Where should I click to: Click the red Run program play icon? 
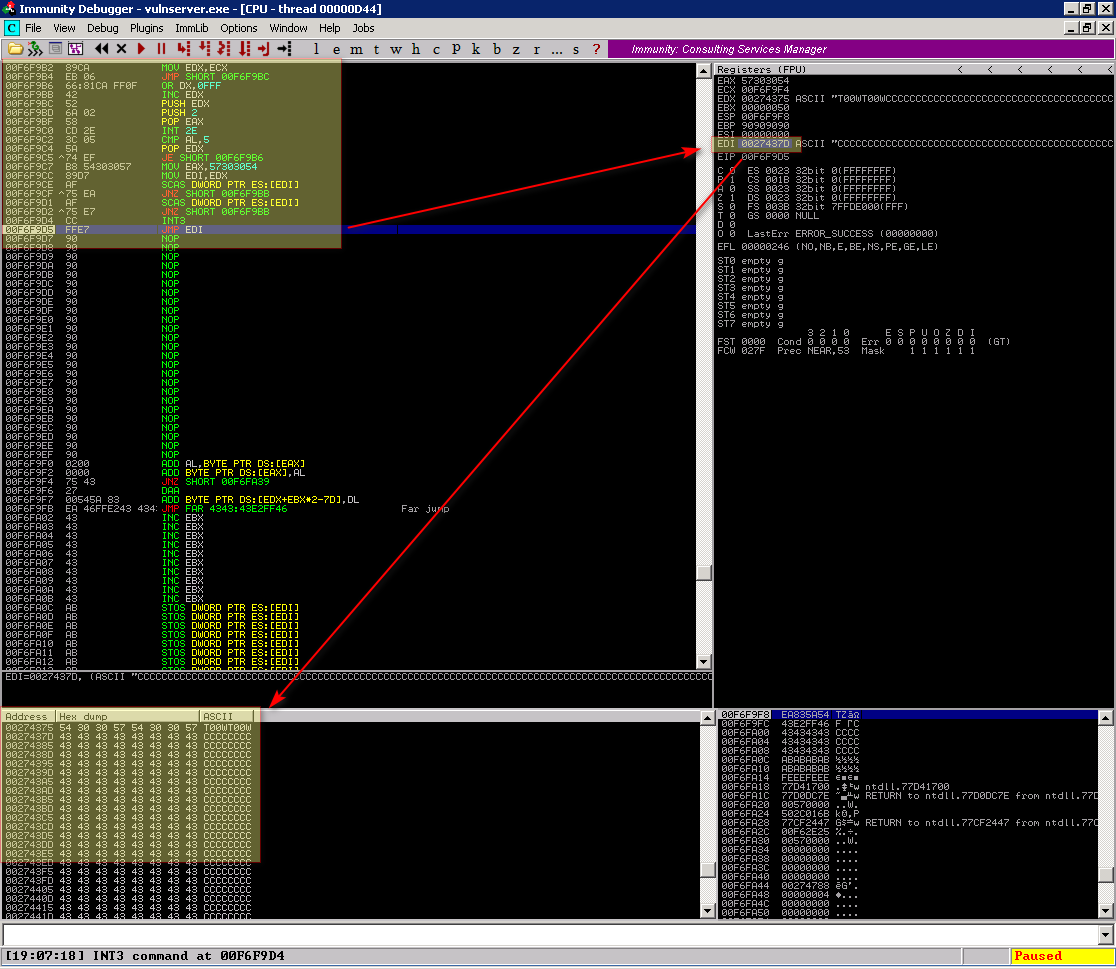pyautogui.click(x=142, y=49)
